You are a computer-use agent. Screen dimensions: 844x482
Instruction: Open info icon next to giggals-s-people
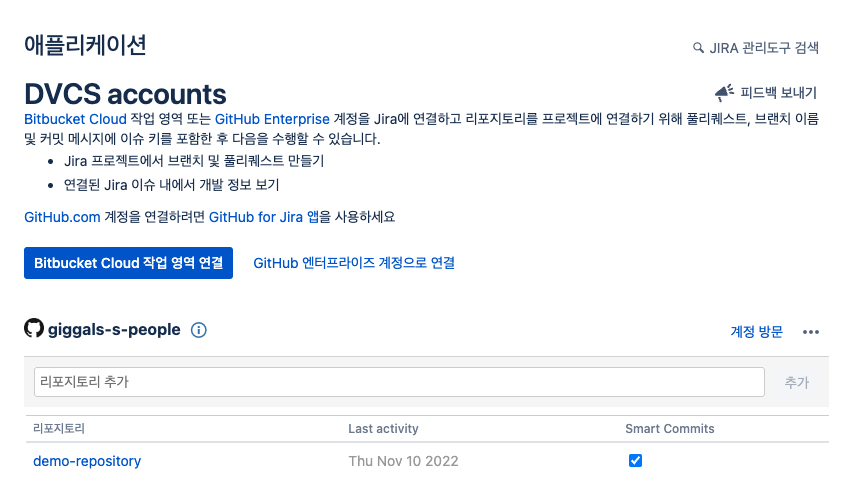[199, 330]
